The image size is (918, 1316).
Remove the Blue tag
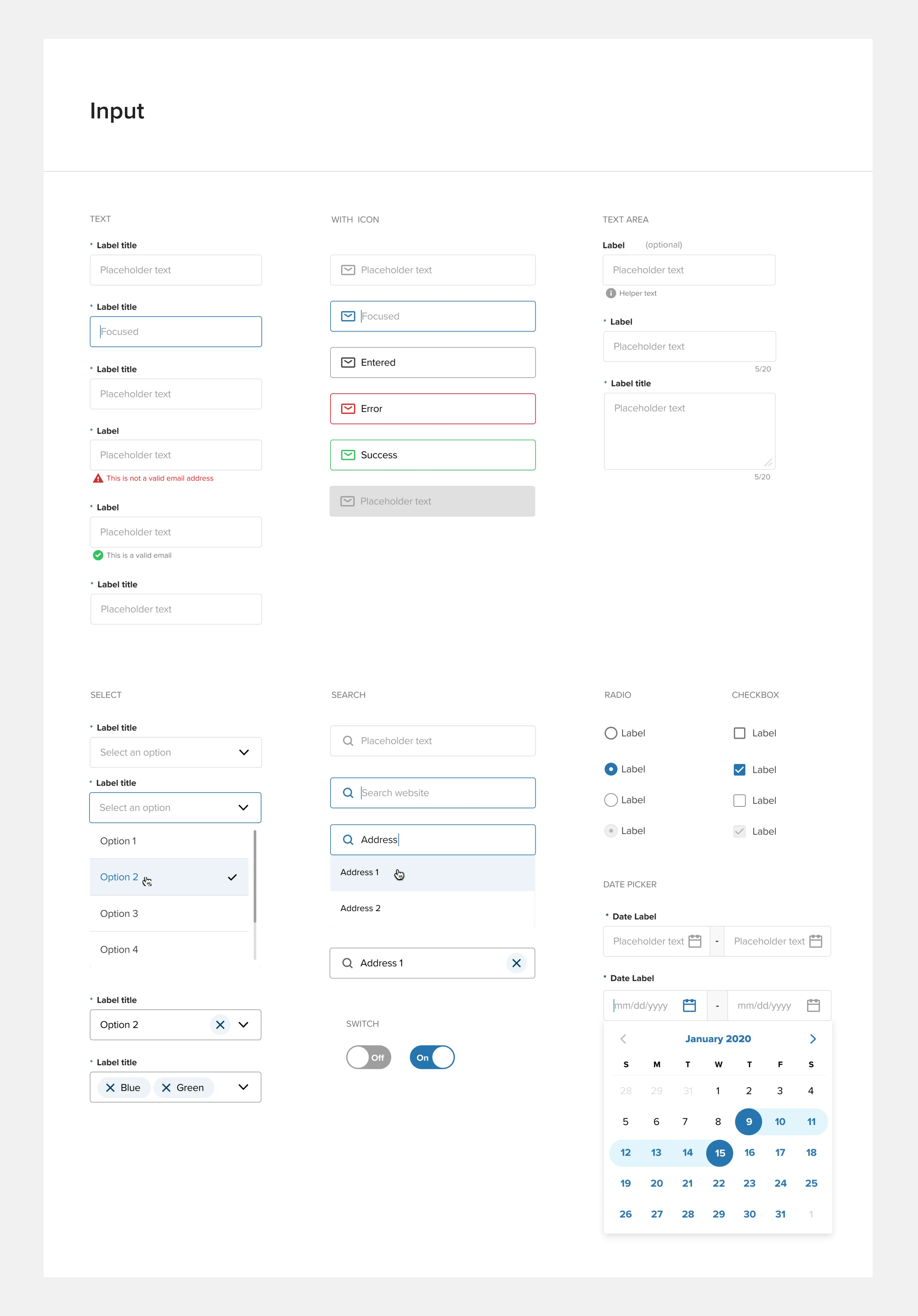(x=111, y=1088)
